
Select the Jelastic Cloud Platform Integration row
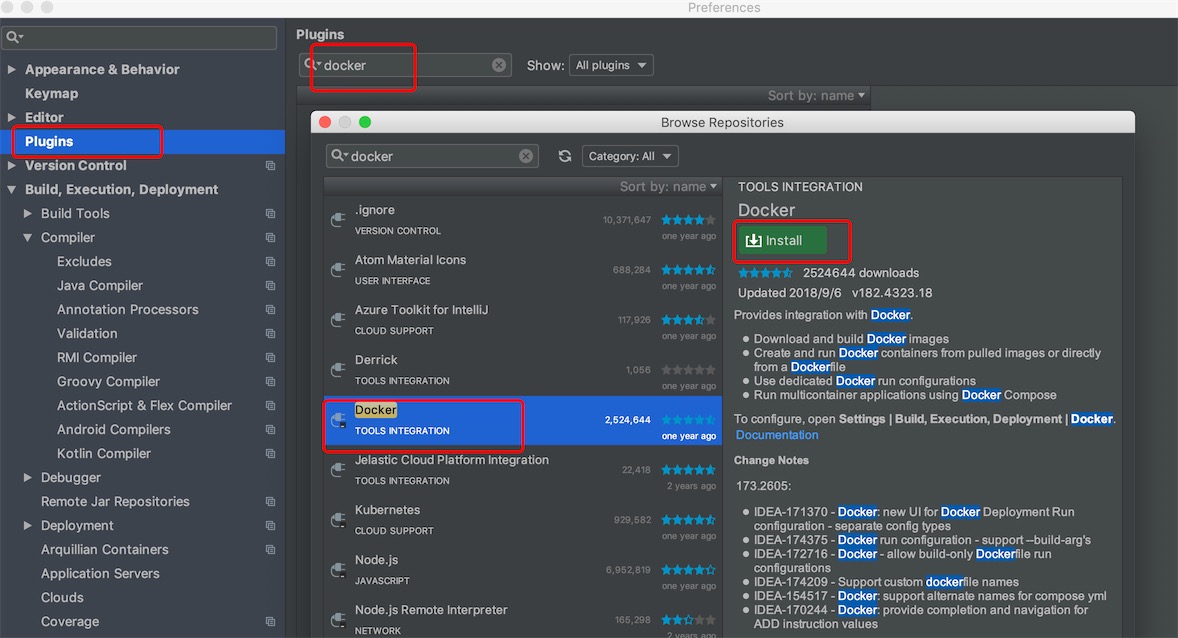point(523,470)
